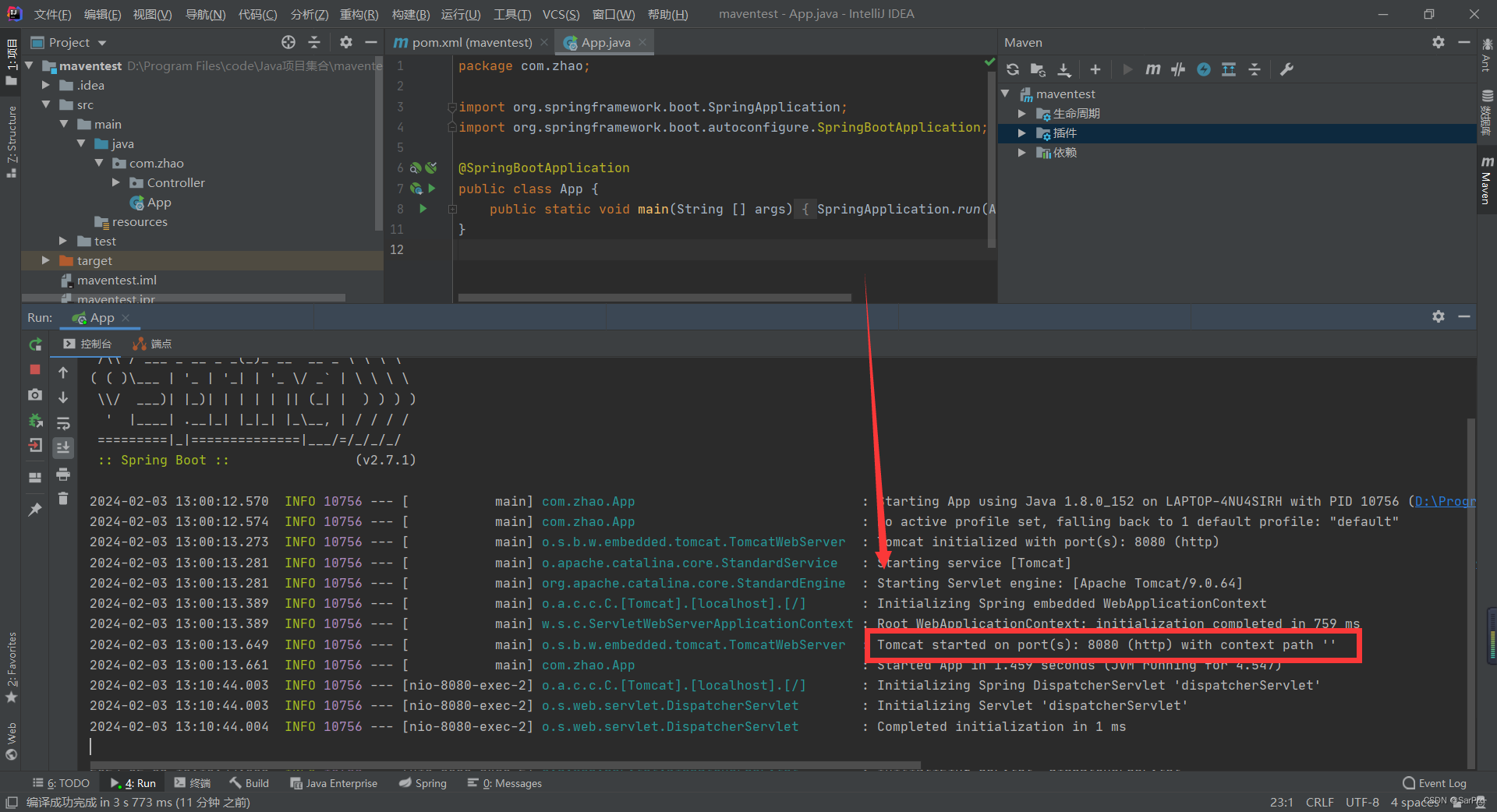
Task: Select App class in the project tree
Action: point(150,203)
